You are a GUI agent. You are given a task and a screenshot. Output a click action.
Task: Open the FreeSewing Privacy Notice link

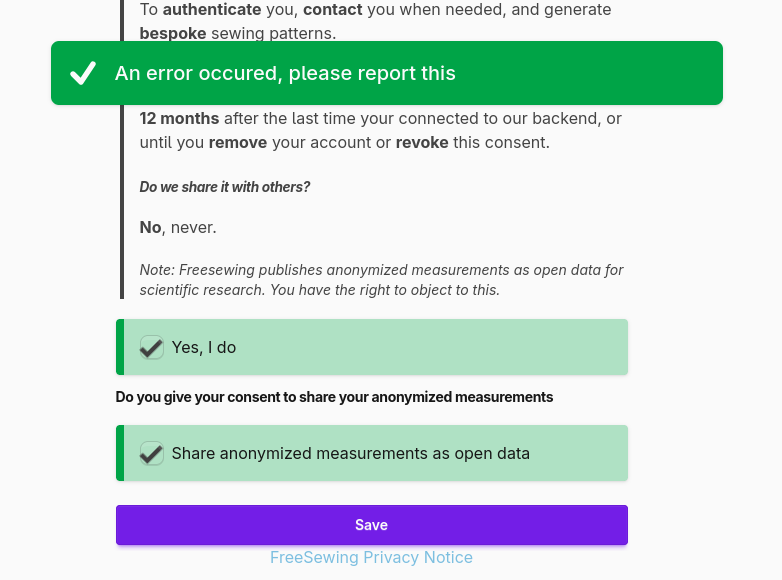click(x=371, y=557)
